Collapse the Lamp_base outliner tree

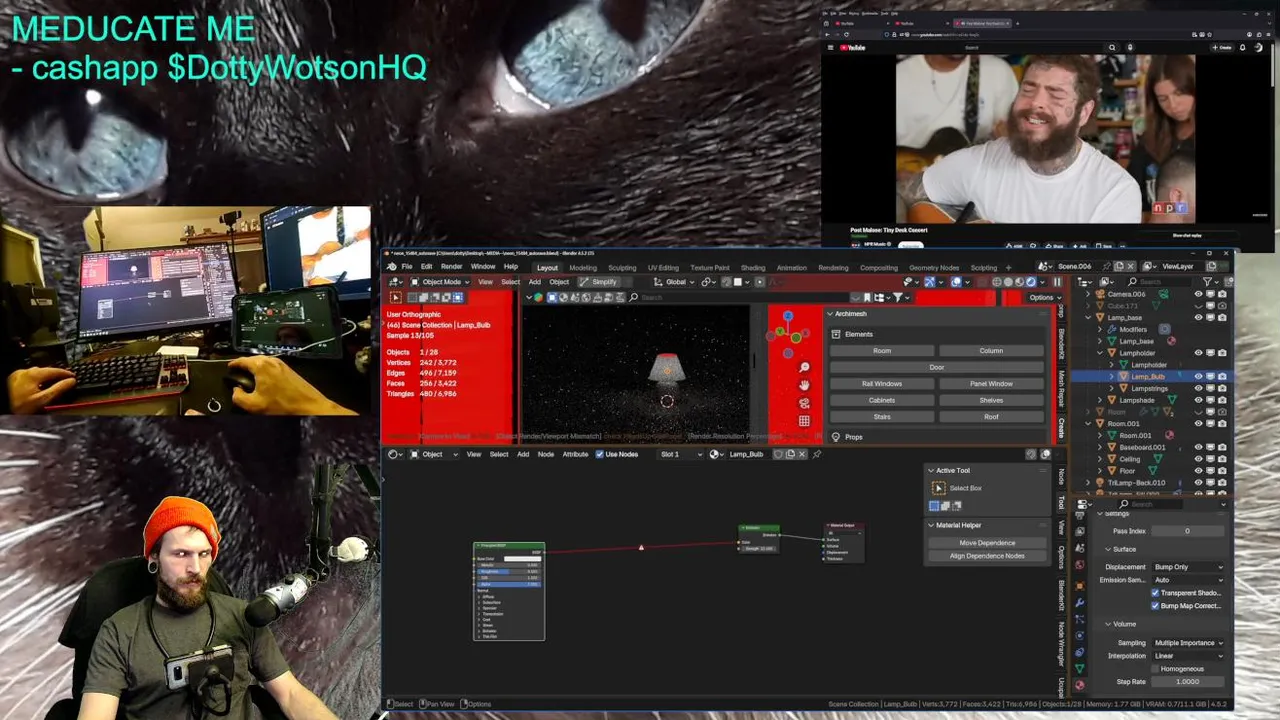coord(1088,318)
